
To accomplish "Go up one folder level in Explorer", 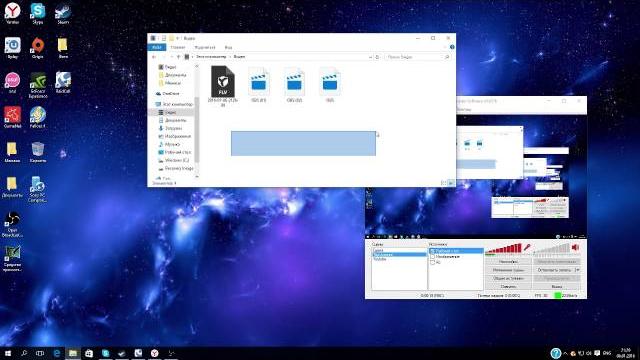I will click(x=178, y=57).
